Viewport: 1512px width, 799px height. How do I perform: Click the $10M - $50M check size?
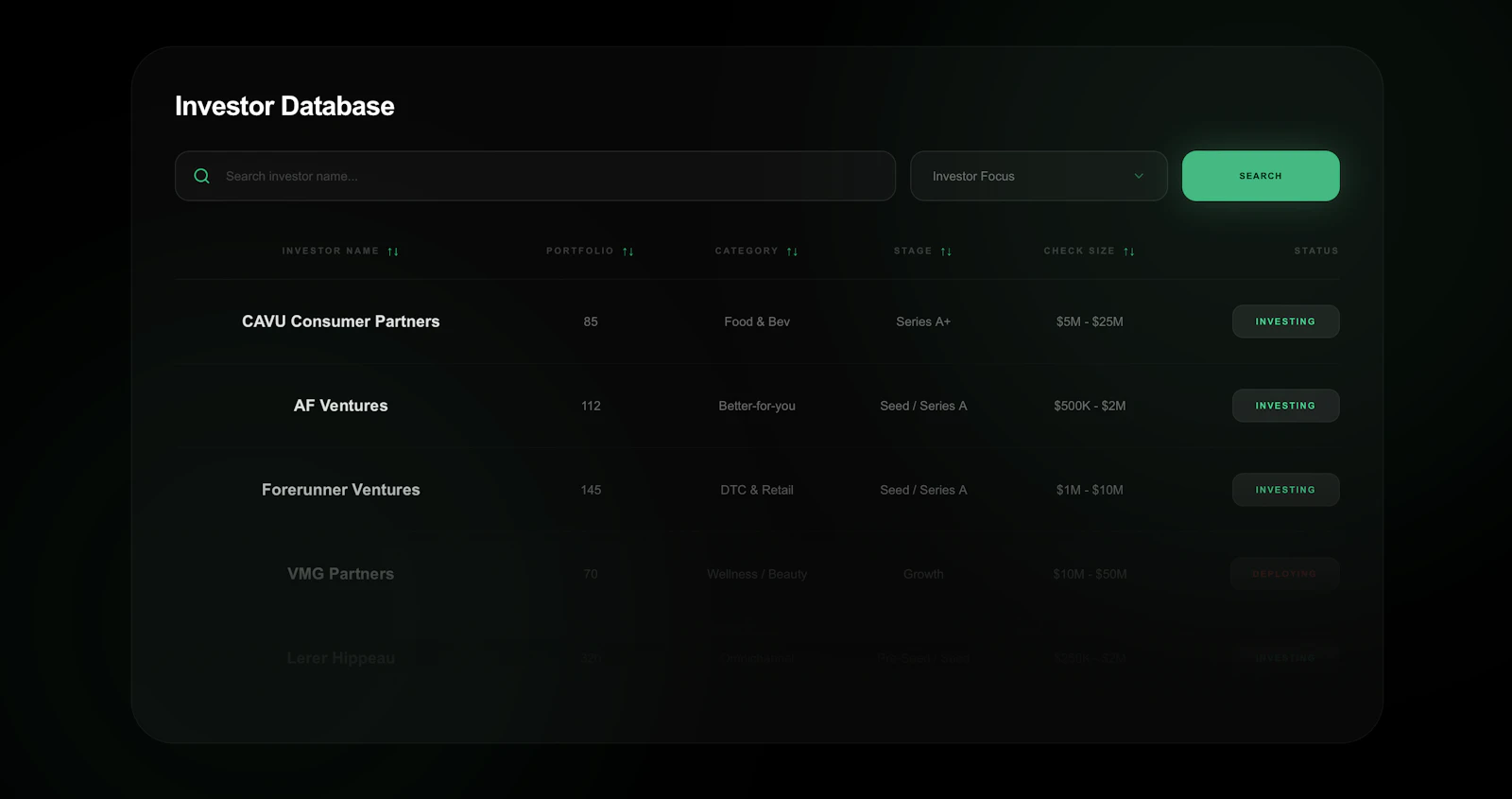click(1090, 574)
